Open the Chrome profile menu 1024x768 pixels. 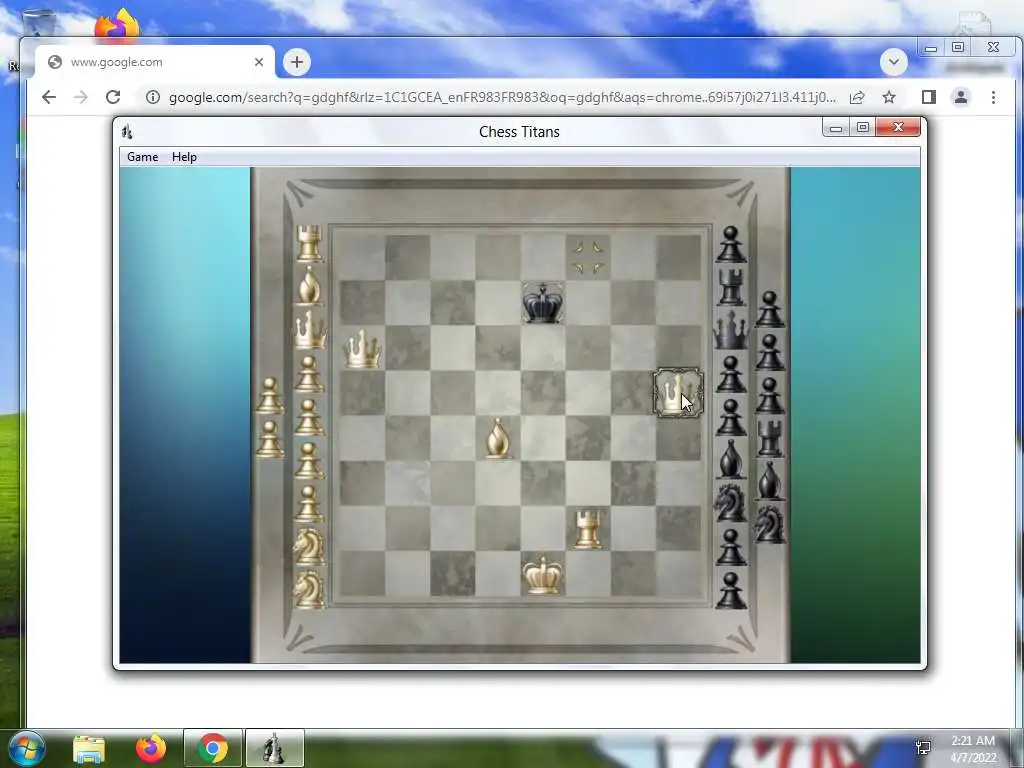961,97
